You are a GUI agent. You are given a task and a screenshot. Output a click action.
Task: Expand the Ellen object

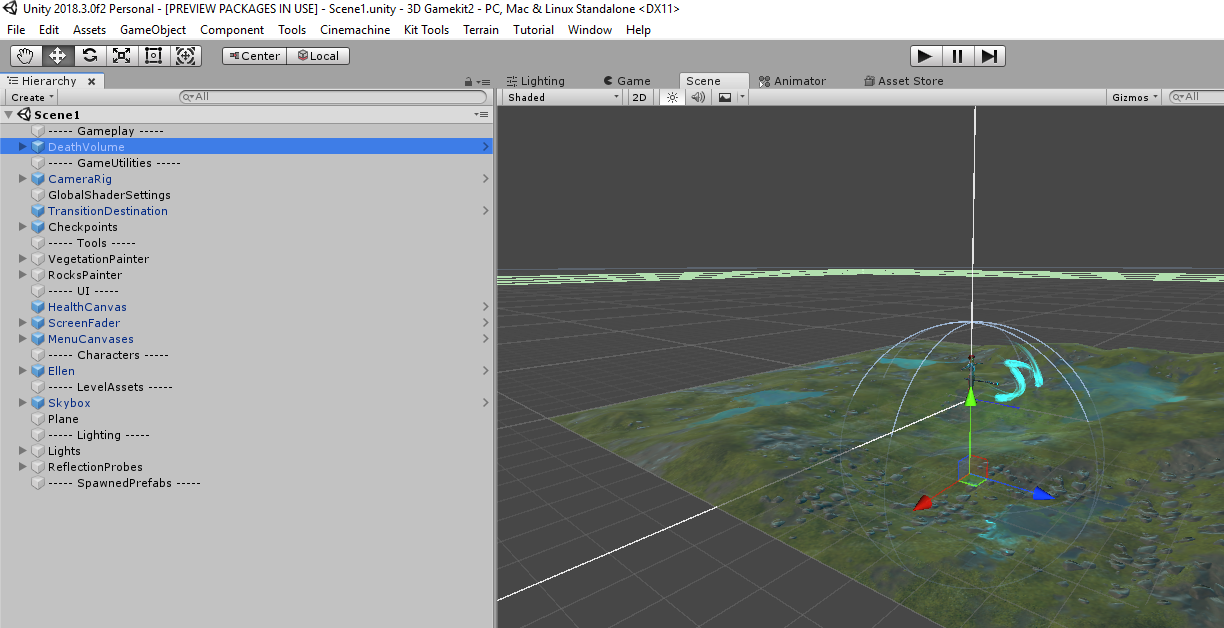tap(23, 371)
